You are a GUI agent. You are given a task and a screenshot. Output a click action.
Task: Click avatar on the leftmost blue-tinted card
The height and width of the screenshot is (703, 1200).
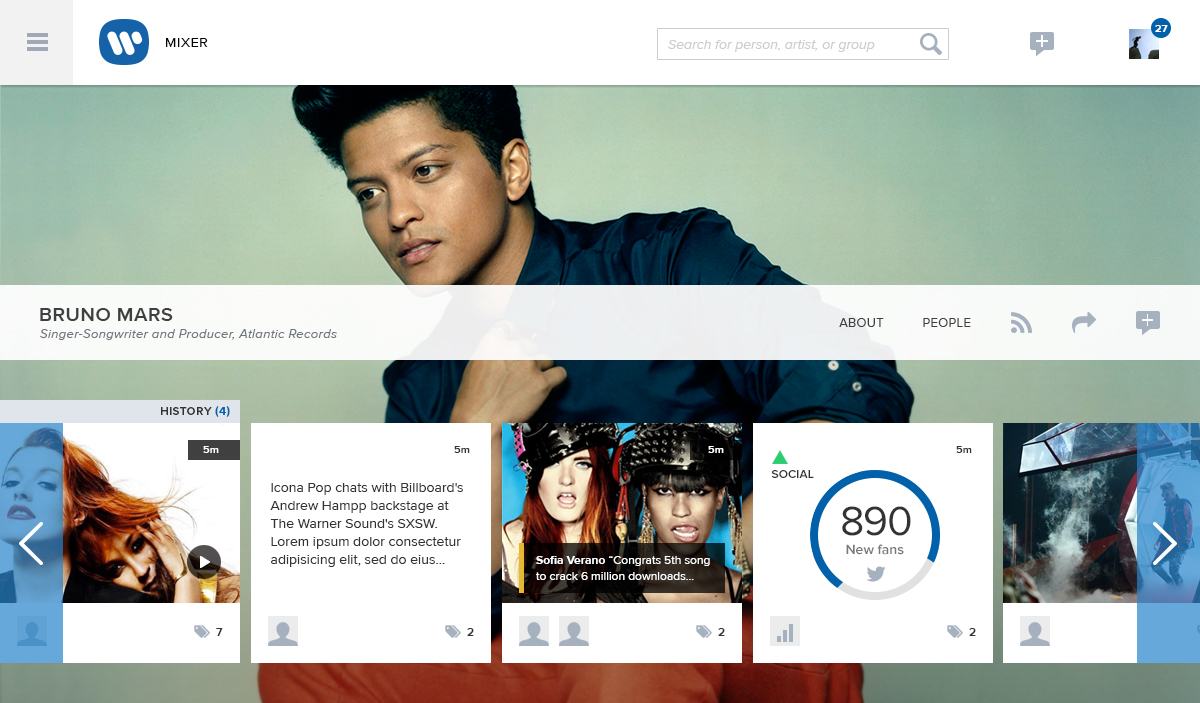tap(32, 631)
